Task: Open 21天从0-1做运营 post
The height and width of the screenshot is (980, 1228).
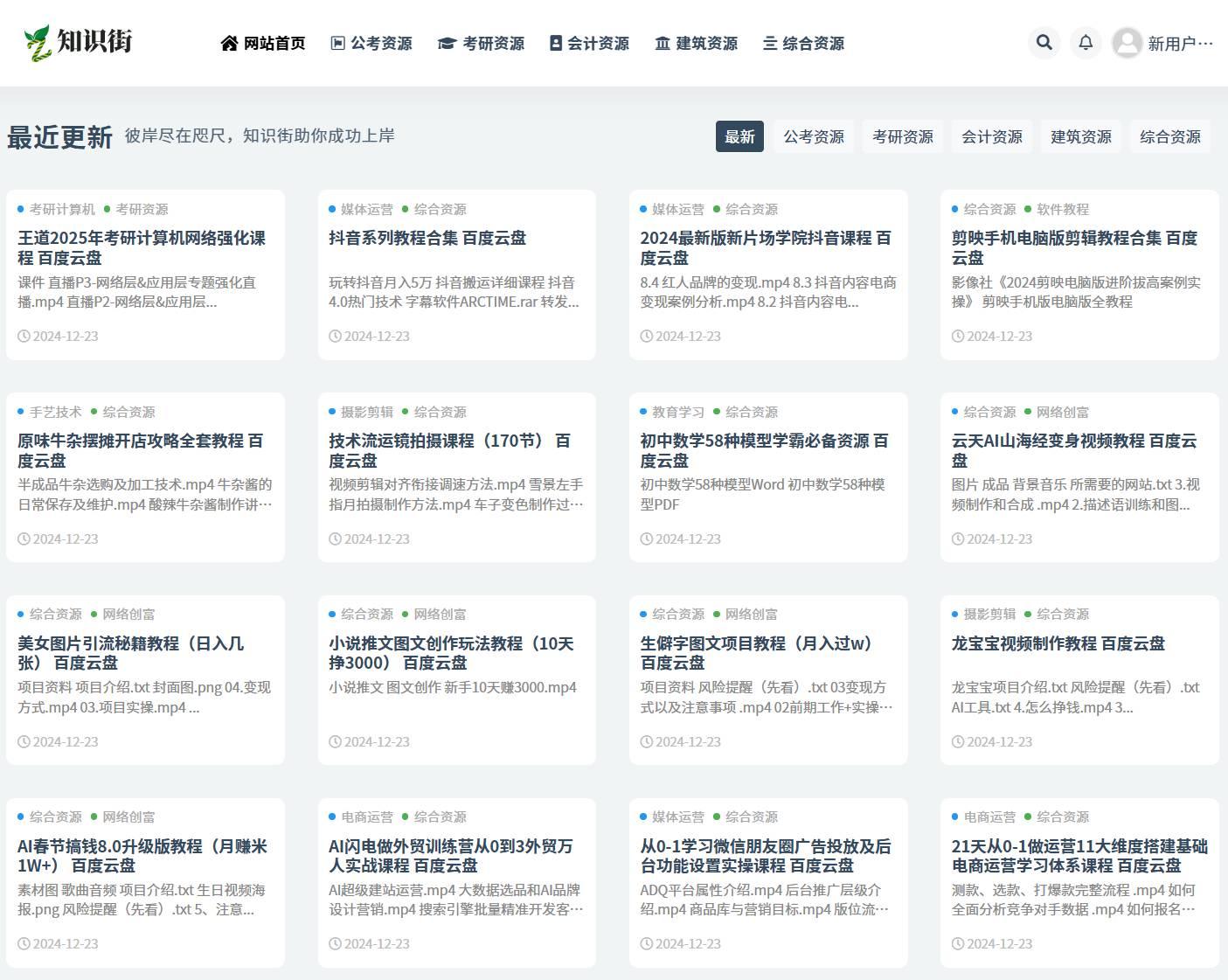Action: (x=1079, y=856)
